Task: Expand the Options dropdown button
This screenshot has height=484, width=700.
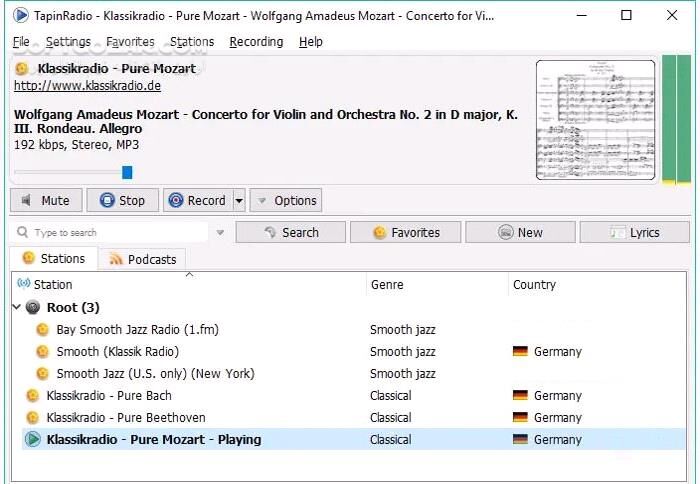Action: [285, 200]
